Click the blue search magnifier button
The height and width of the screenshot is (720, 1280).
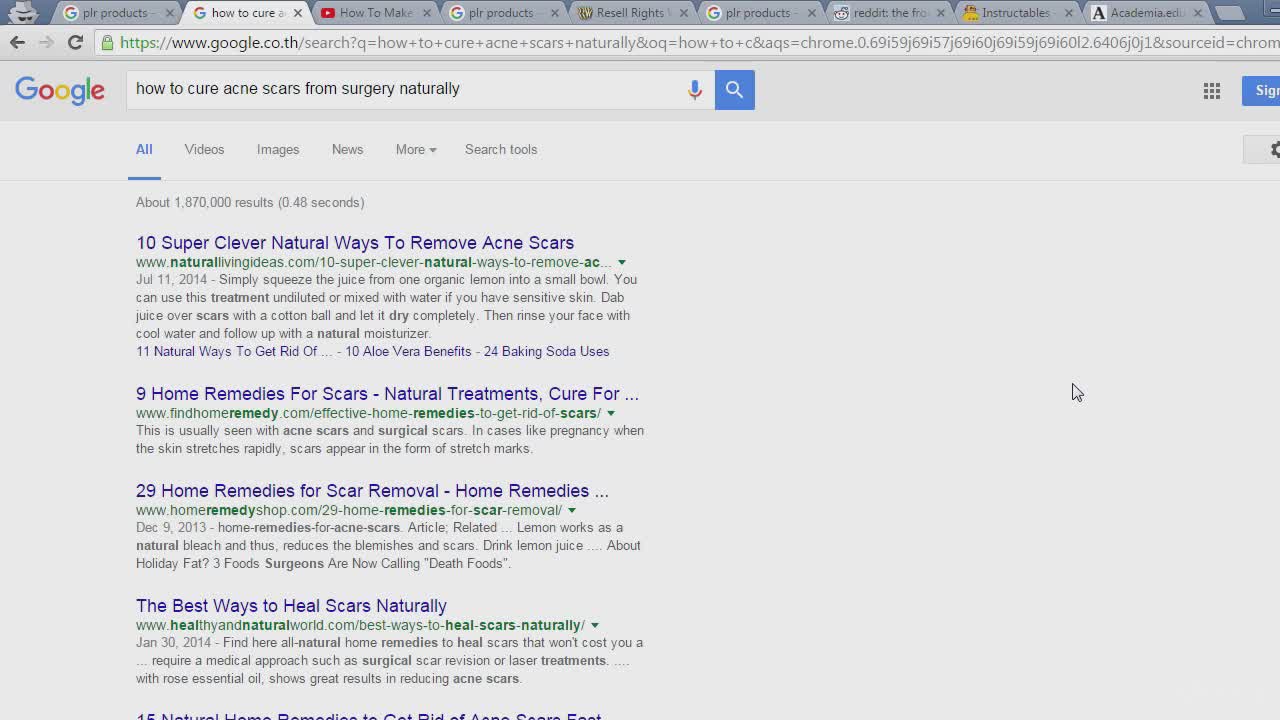pyautogui.click(x=734, y=90)
